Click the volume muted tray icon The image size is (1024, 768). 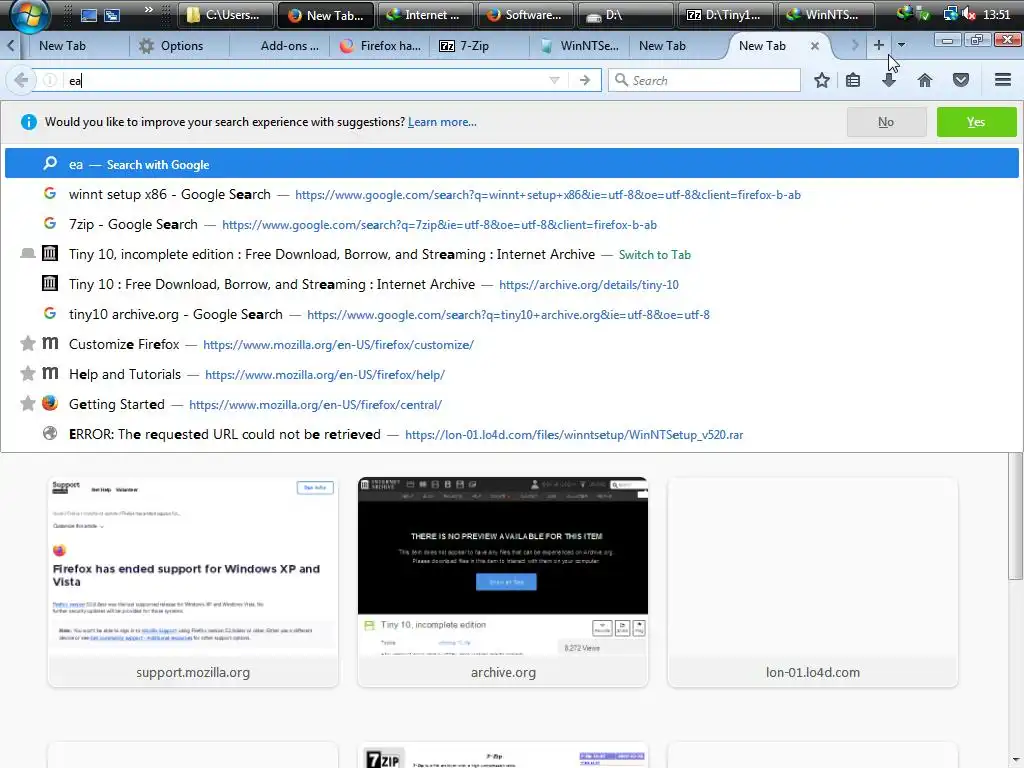(968, 14)
